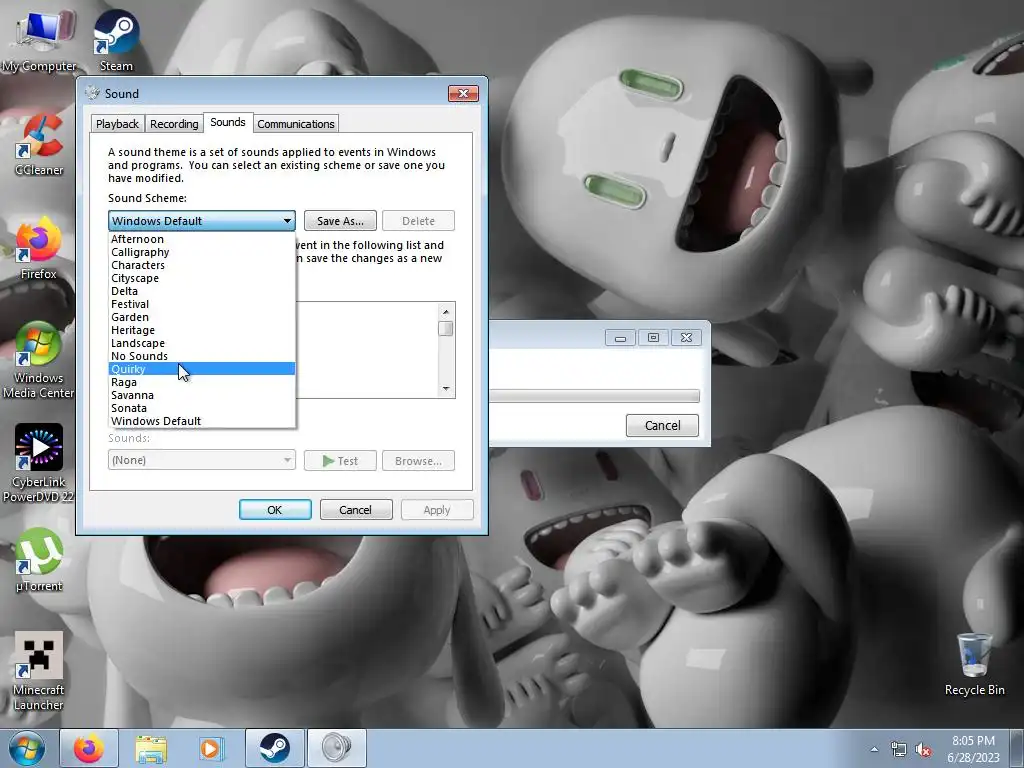
Task: Choose the Characters sound scheme
Action: (x=202, y=265)
